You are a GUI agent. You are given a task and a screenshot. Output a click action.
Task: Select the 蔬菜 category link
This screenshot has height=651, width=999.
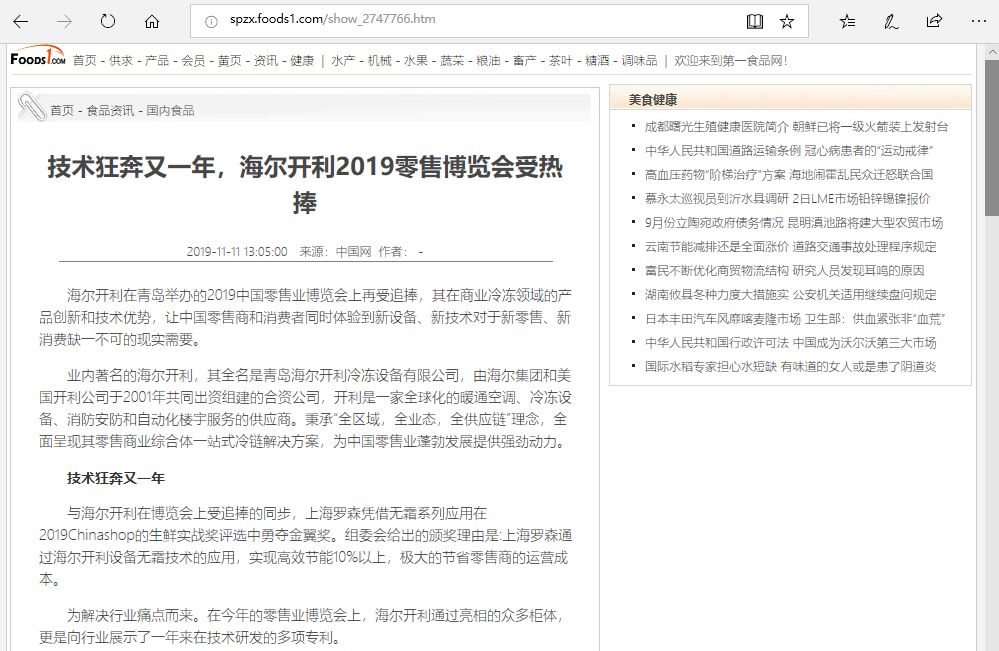click(452, 61)
